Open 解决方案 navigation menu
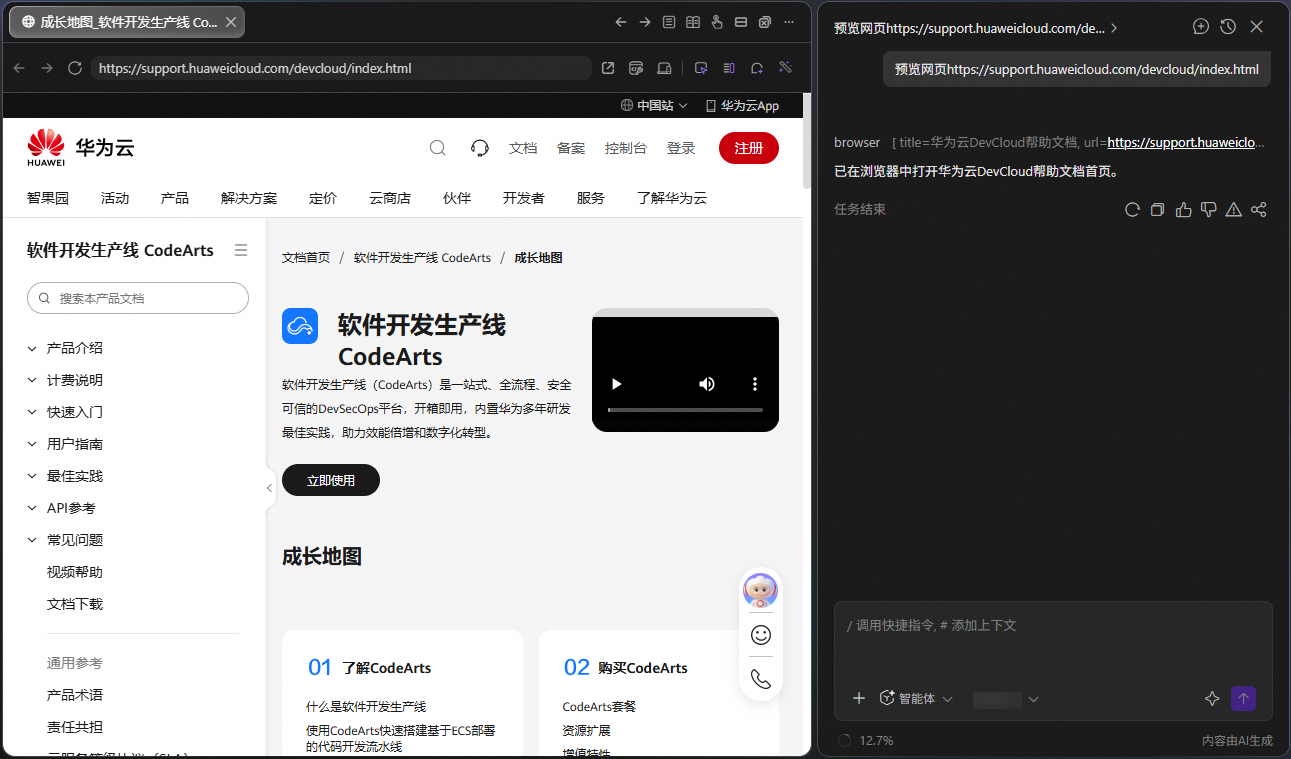The width and height of the screenshot is (1291, 759). 249,198
